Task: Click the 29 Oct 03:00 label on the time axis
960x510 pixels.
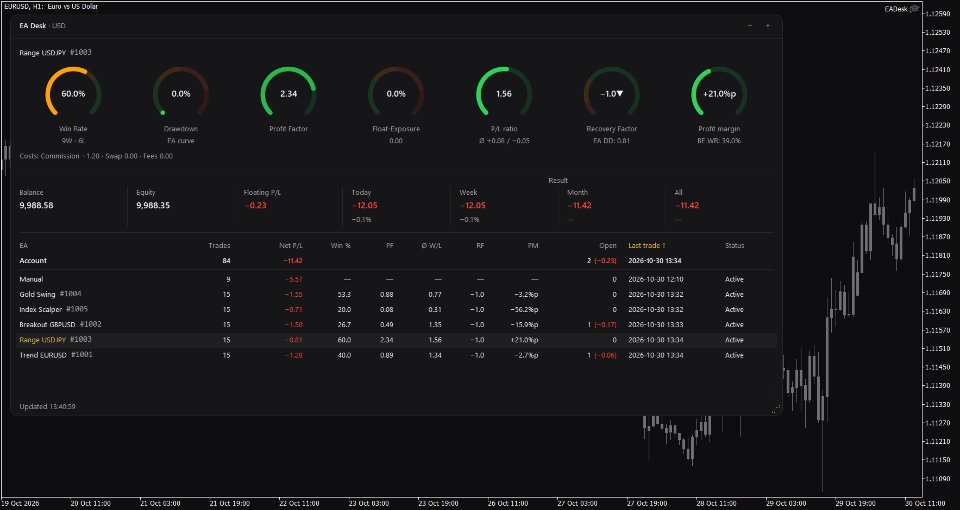Action: coord(787,504)
